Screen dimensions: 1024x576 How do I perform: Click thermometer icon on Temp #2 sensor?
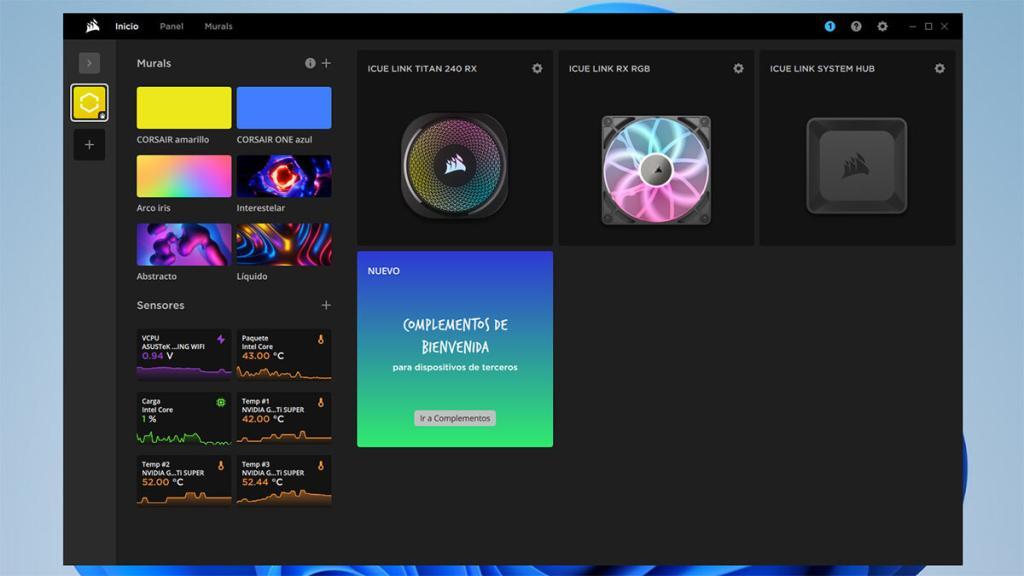pos(221,466)
